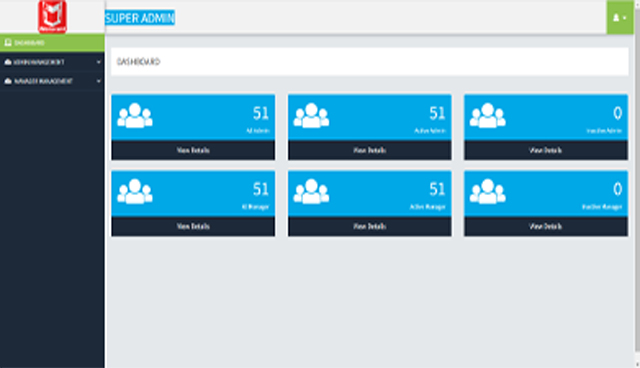Click the Active Admin label text
This screenshot has height=368, width=640.
tap(430, 131)
